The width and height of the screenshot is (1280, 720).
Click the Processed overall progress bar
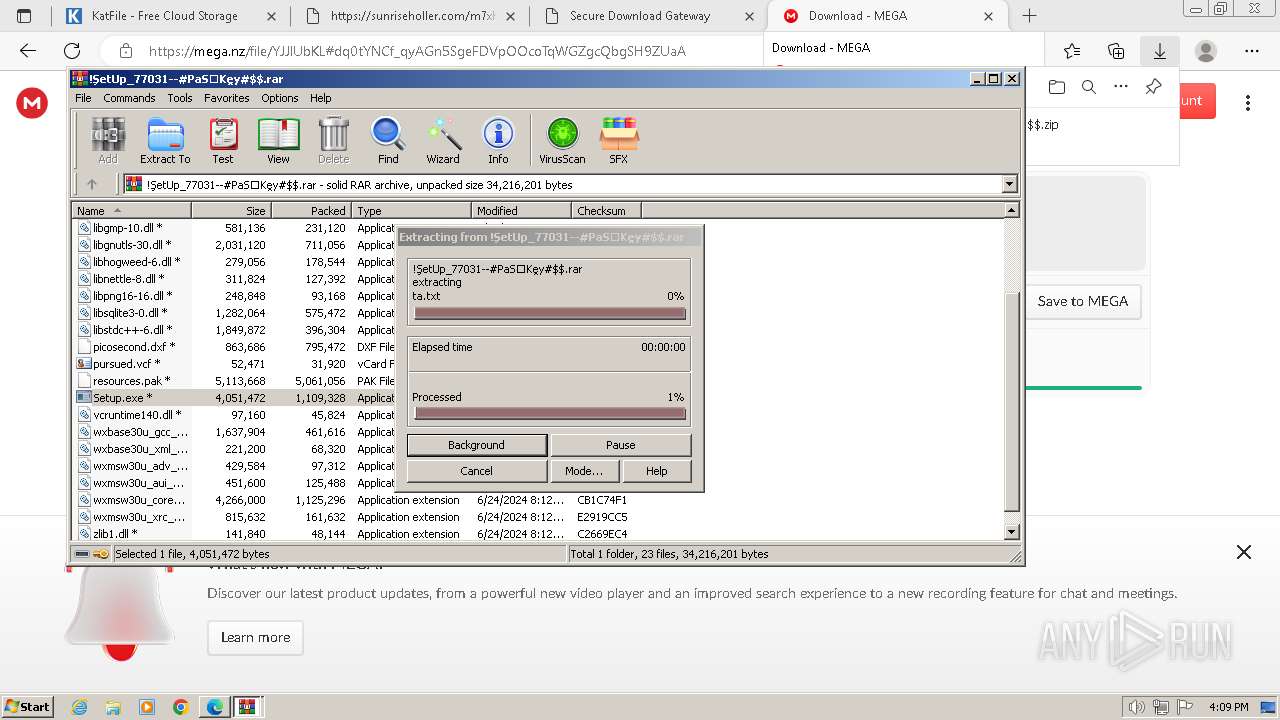549,413
